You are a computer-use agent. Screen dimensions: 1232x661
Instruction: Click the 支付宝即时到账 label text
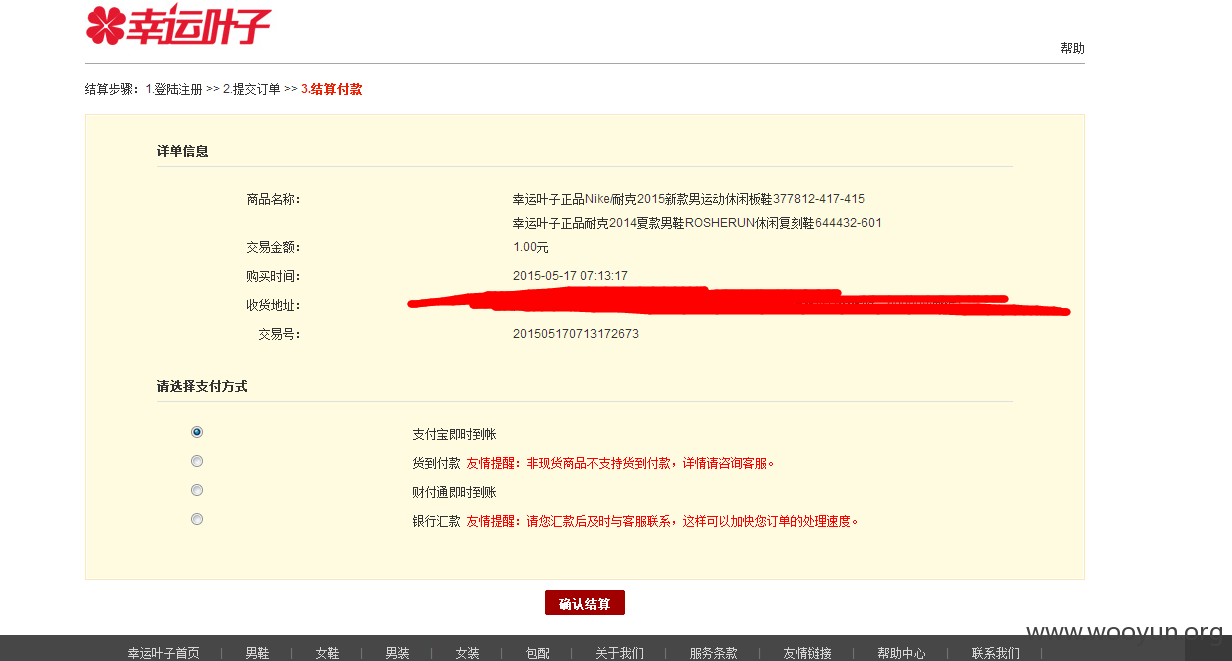[x=455, y=435]
